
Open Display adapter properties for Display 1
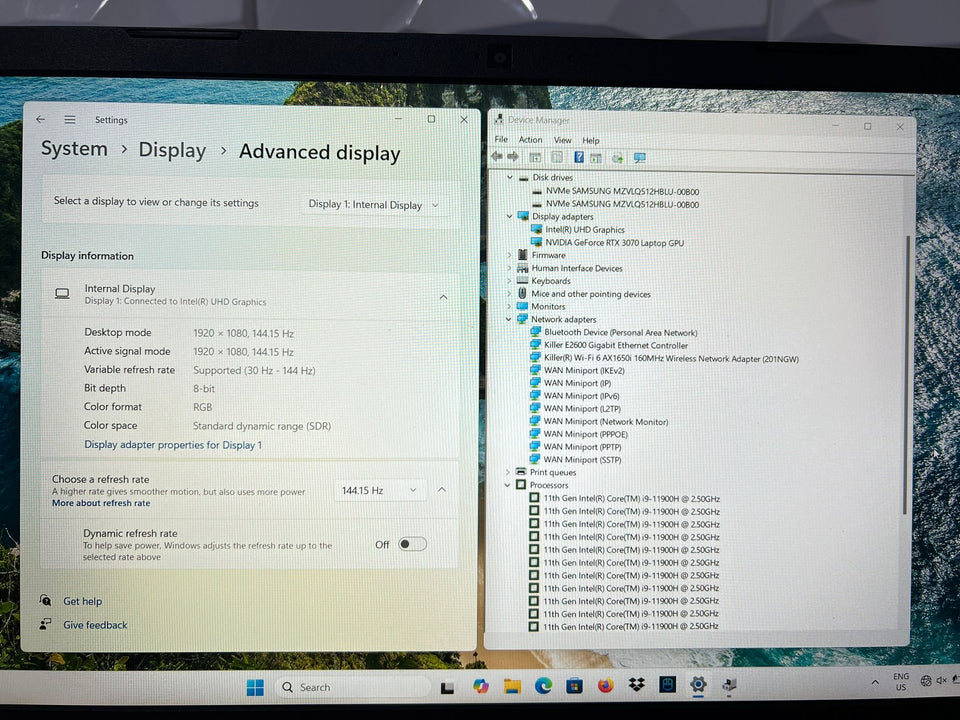[173, 444]
